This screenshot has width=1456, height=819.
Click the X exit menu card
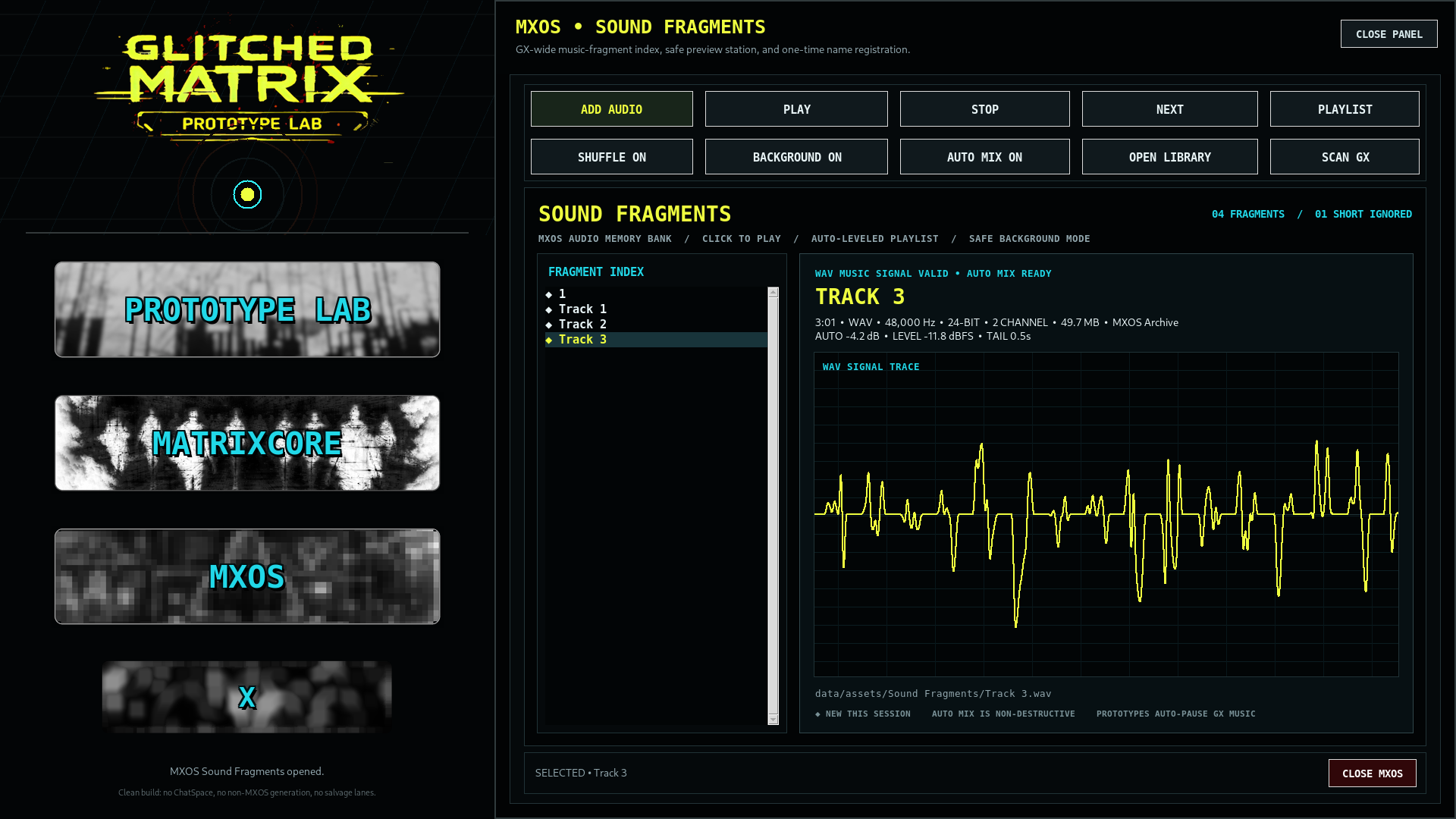(x=247, y=697)
